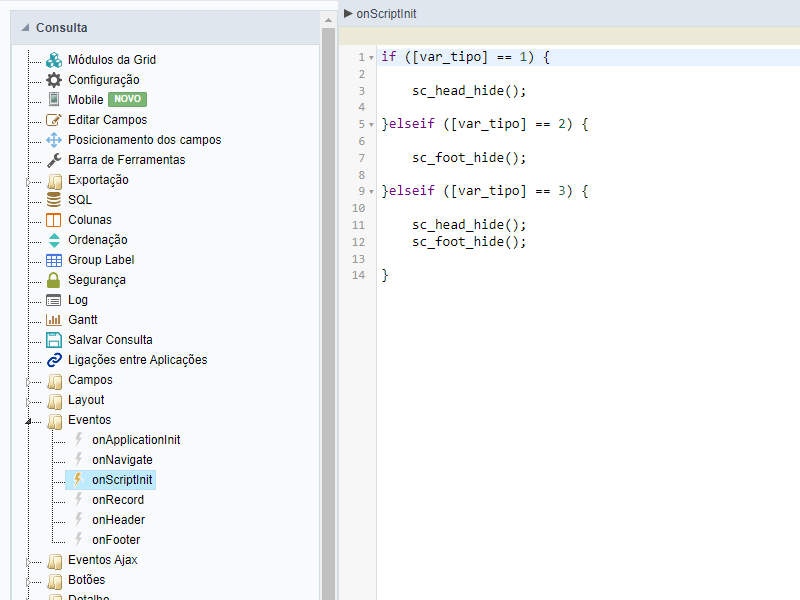Click the onHeader lightning bolt icon
Image resolution: width=800 pixels, height=600 pixels.
78,519
